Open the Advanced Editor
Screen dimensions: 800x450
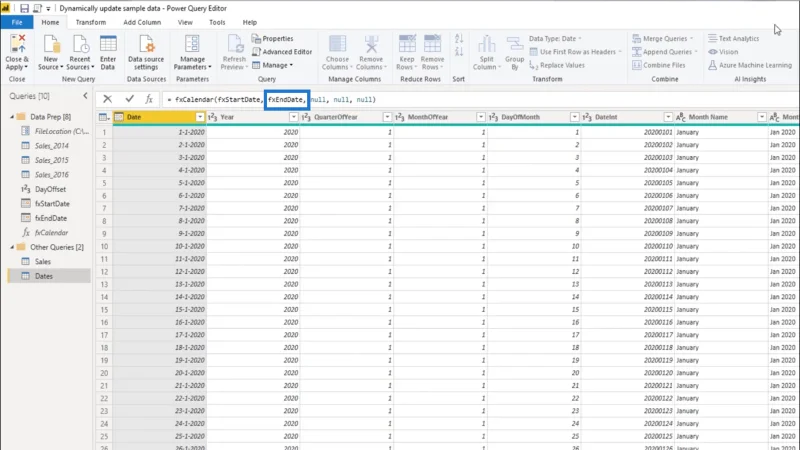point(282,52)
